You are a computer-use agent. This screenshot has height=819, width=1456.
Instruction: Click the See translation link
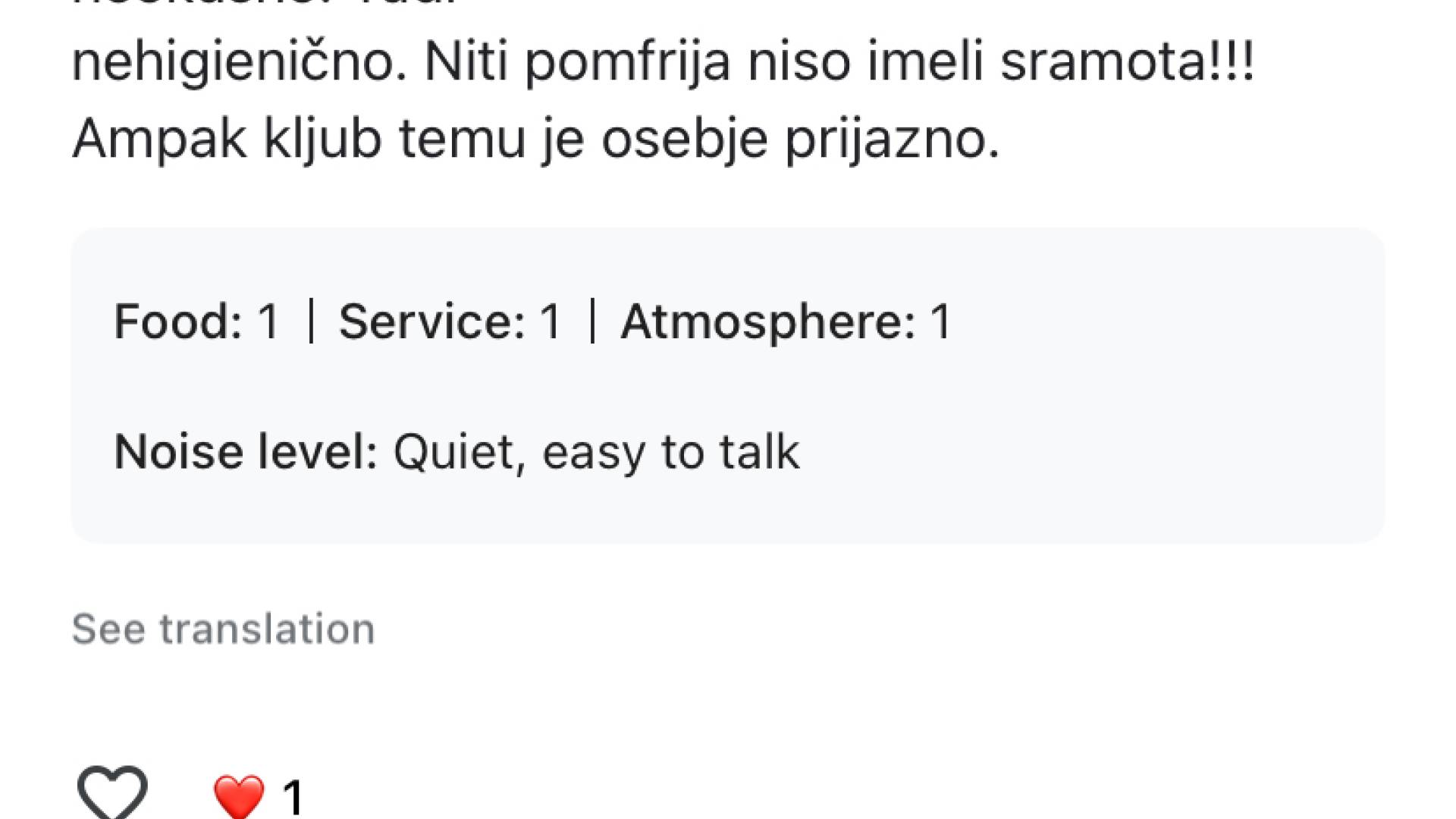[x=223, y=629]
